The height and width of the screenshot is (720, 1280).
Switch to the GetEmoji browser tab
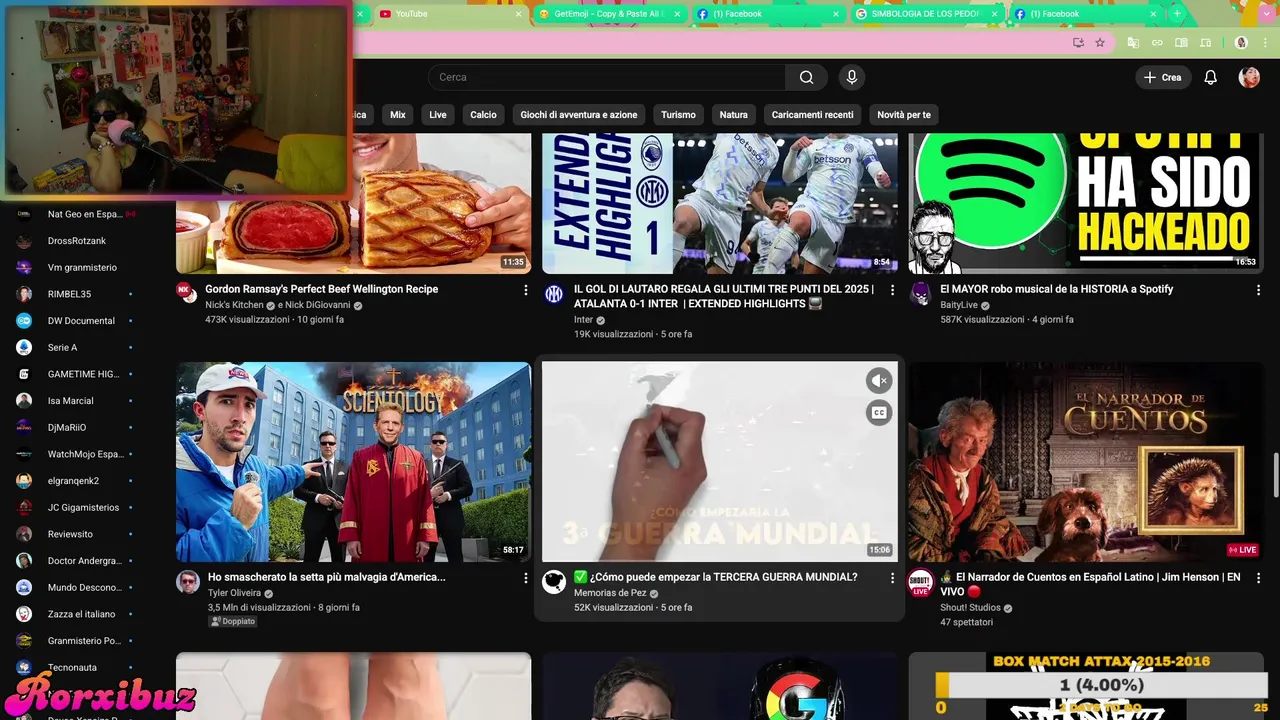[610, 14]
